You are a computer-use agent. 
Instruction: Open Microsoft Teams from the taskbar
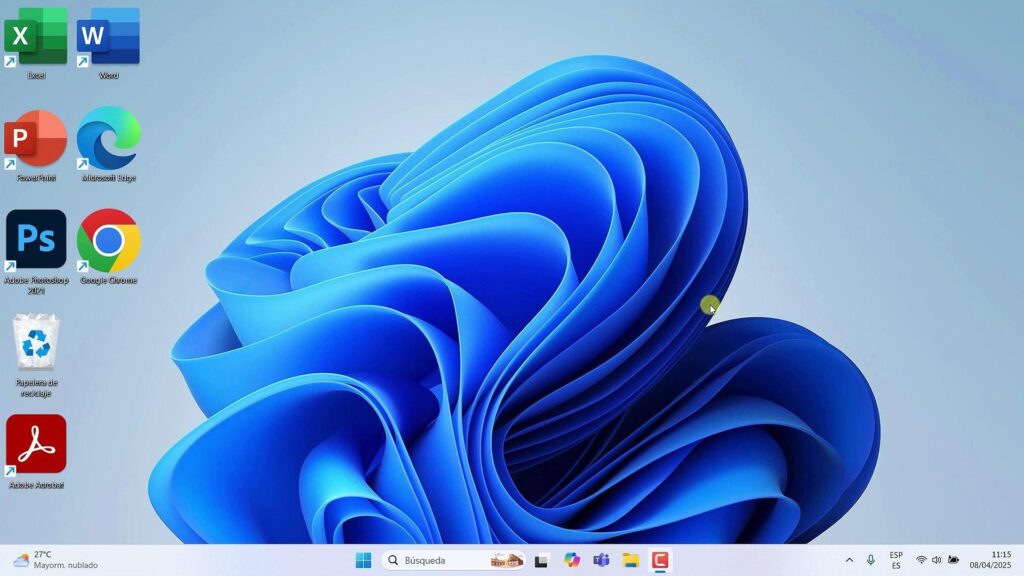coord(602,560)
